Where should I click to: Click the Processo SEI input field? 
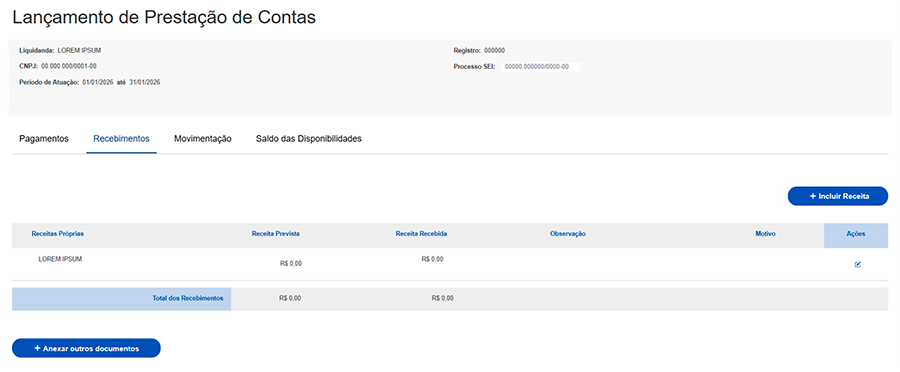[x=540, y=67]
